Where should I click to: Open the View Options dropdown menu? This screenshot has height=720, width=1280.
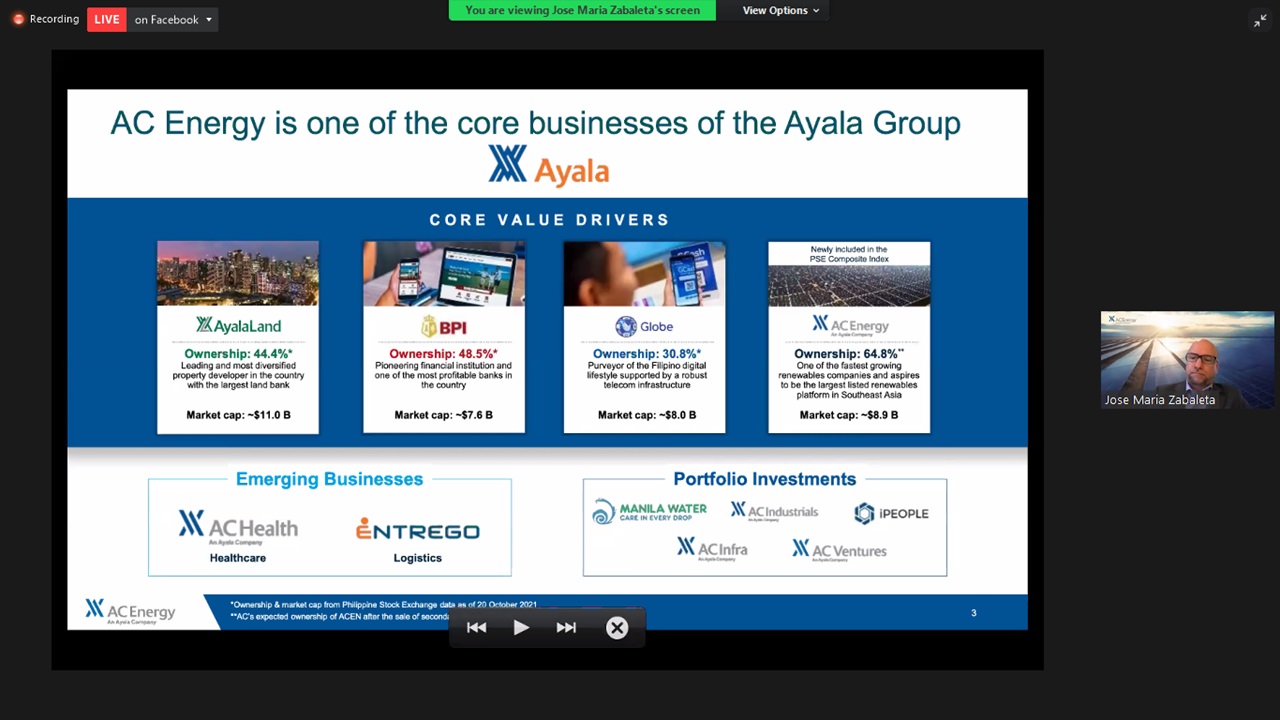coord(781,10)
